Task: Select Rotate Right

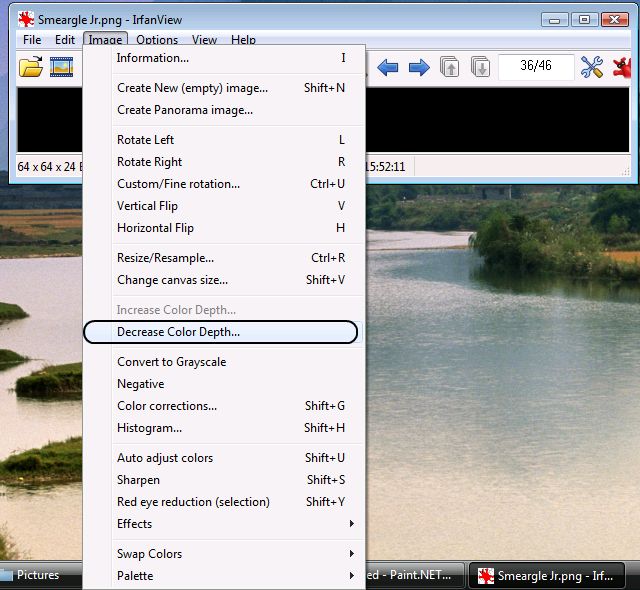Action: [x=223, y=162]
